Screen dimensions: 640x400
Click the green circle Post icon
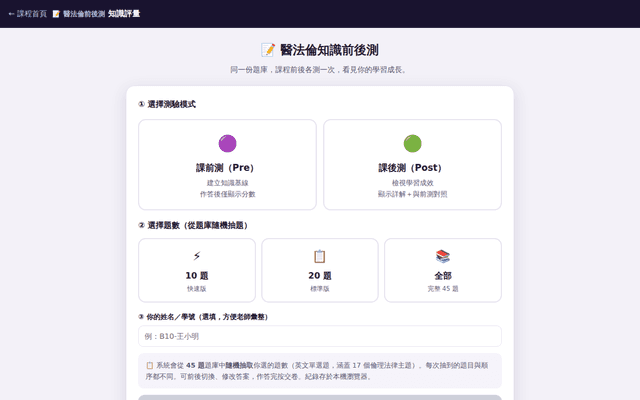pyautogui.click(x=412, y=143)
